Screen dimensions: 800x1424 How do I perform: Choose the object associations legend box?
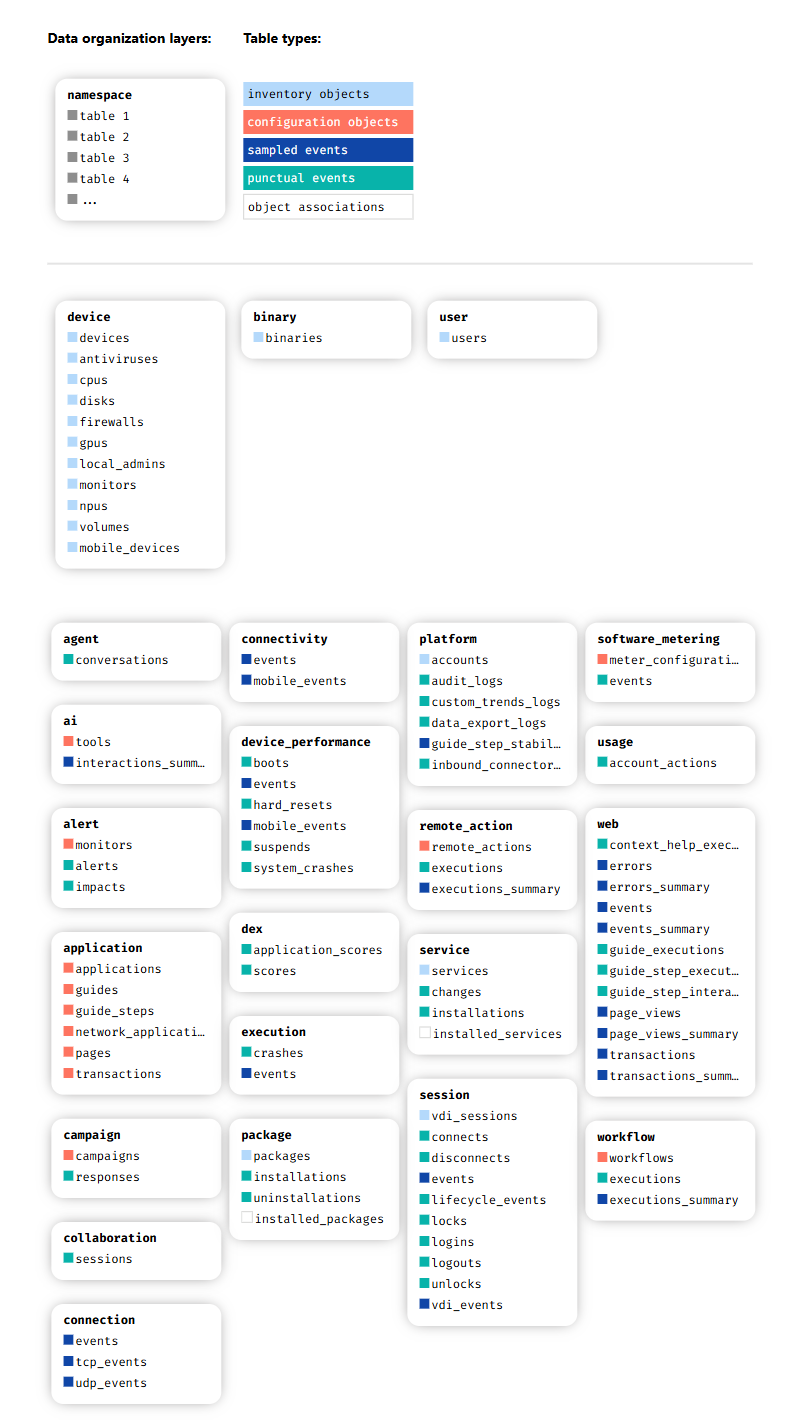(328, 207)
